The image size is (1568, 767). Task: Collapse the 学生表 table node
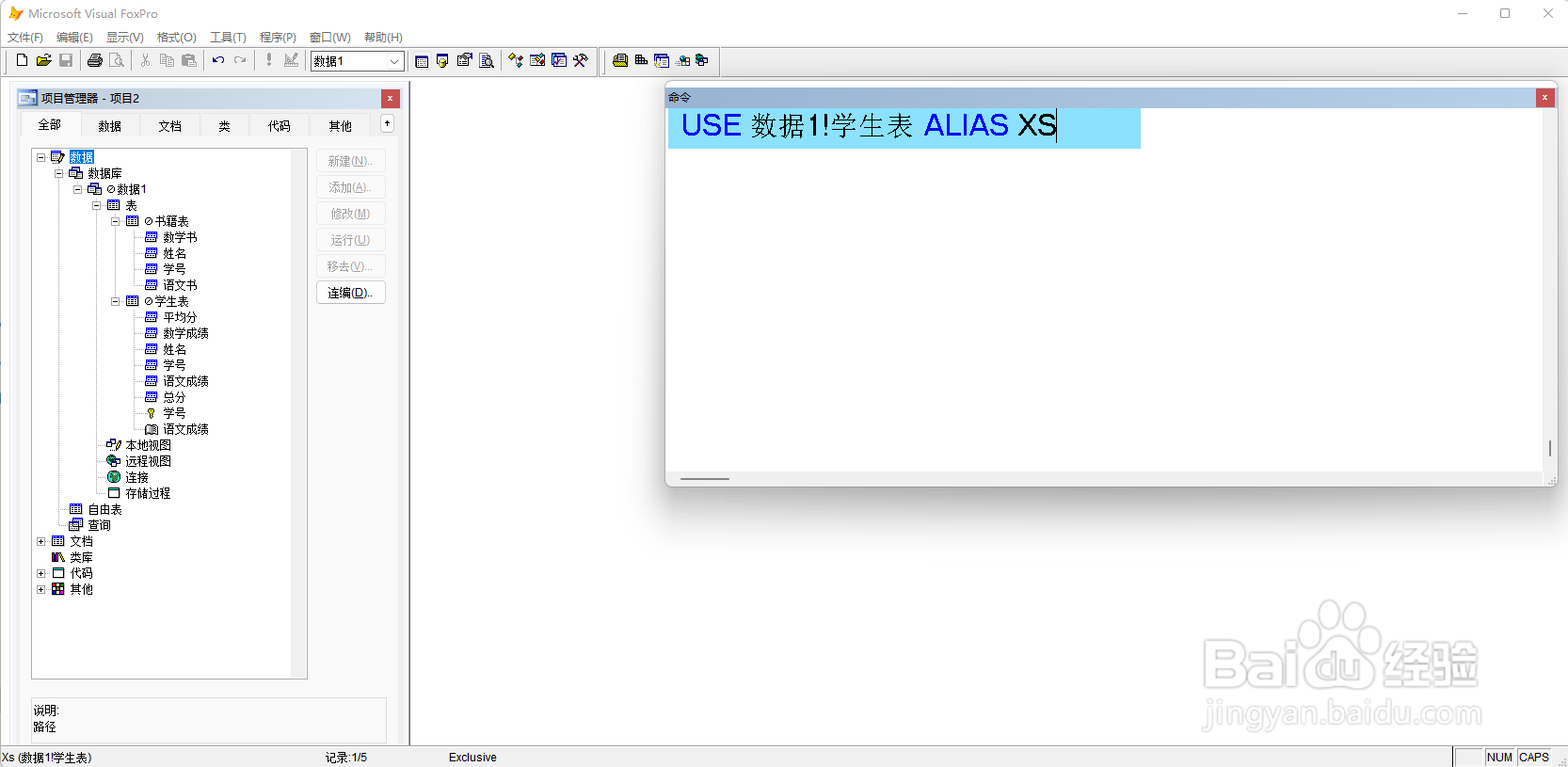point(116,301)
